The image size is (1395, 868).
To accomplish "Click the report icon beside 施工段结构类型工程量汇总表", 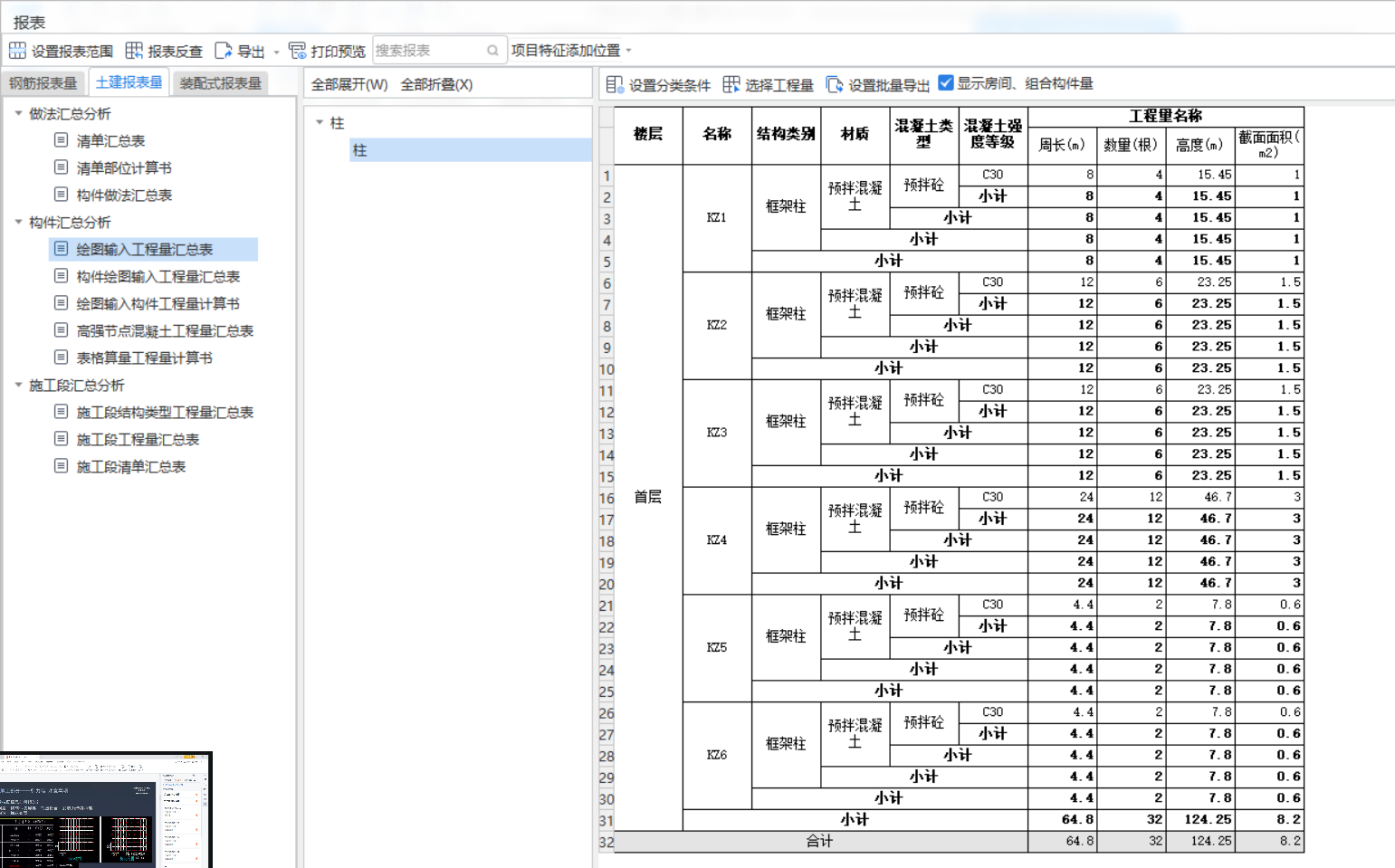I will (61, 411).
